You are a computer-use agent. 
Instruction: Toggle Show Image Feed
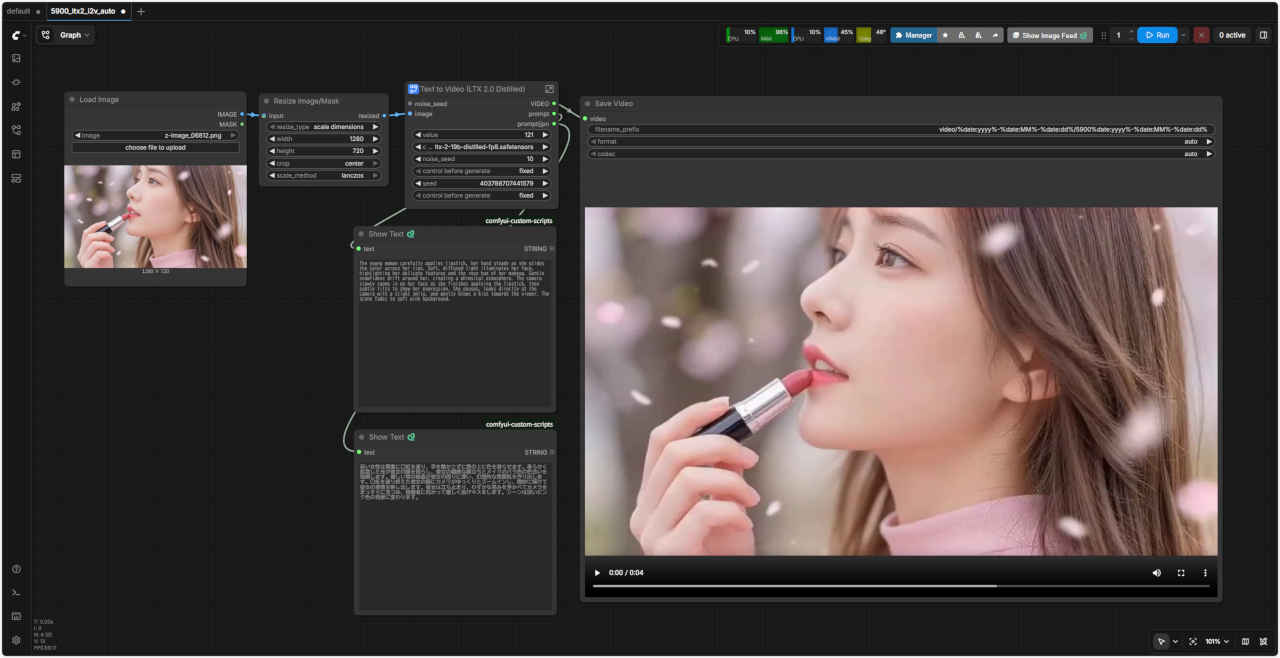tap(1049, 35)
